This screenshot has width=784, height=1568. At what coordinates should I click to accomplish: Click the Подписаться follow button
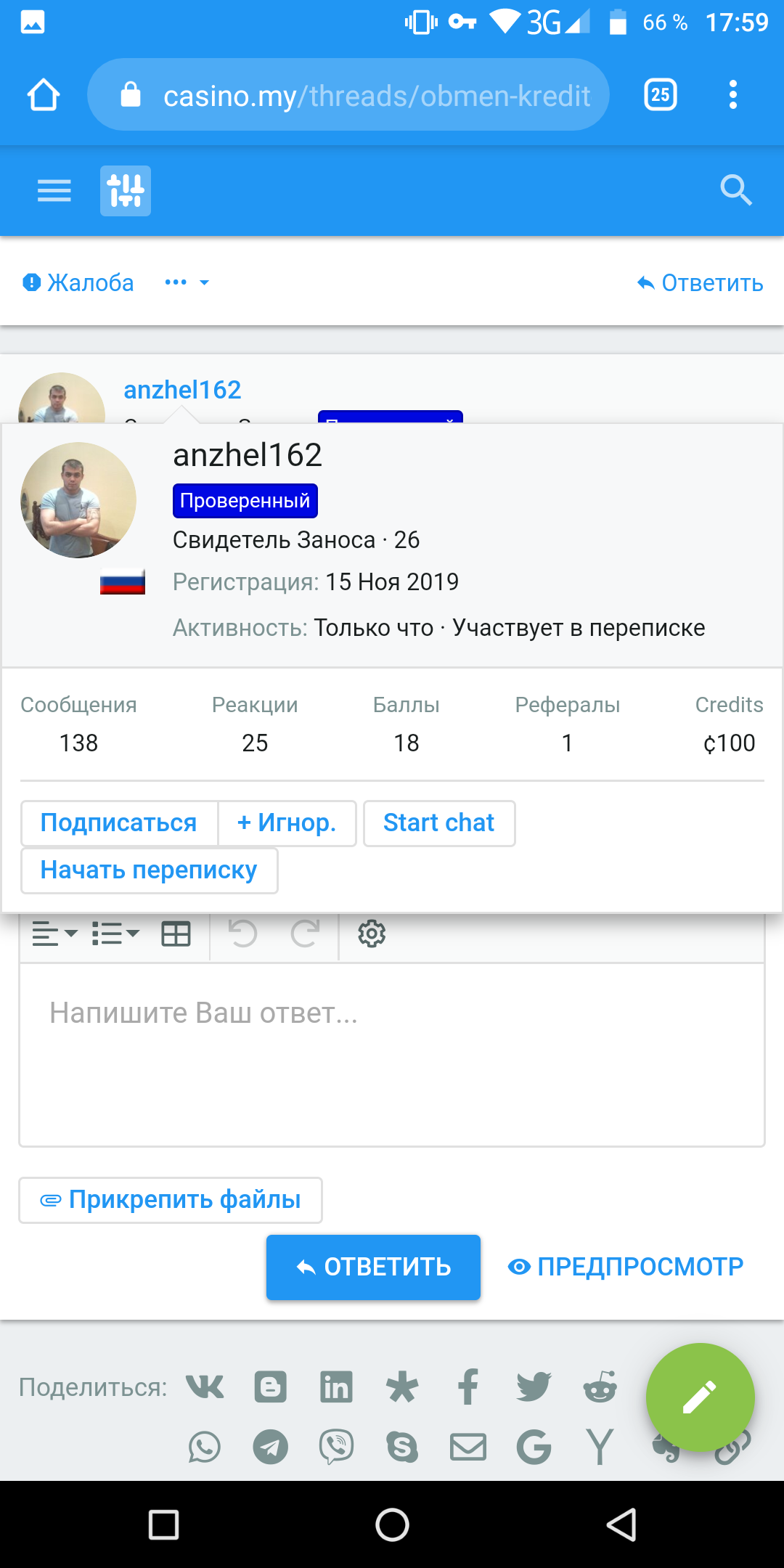[119, 823]
